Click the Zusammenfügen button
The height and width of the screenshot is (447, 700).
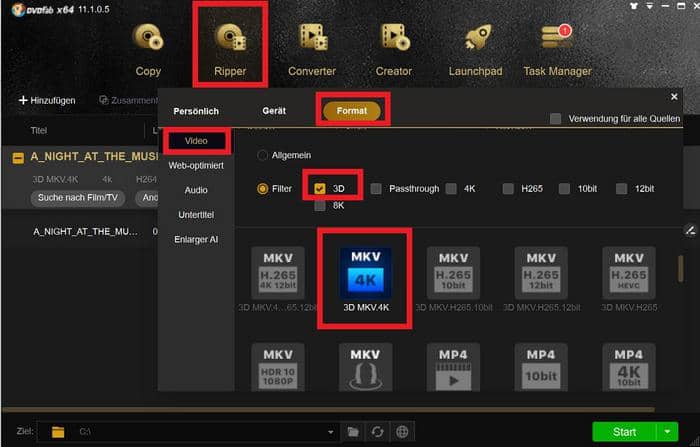[129, 100]
